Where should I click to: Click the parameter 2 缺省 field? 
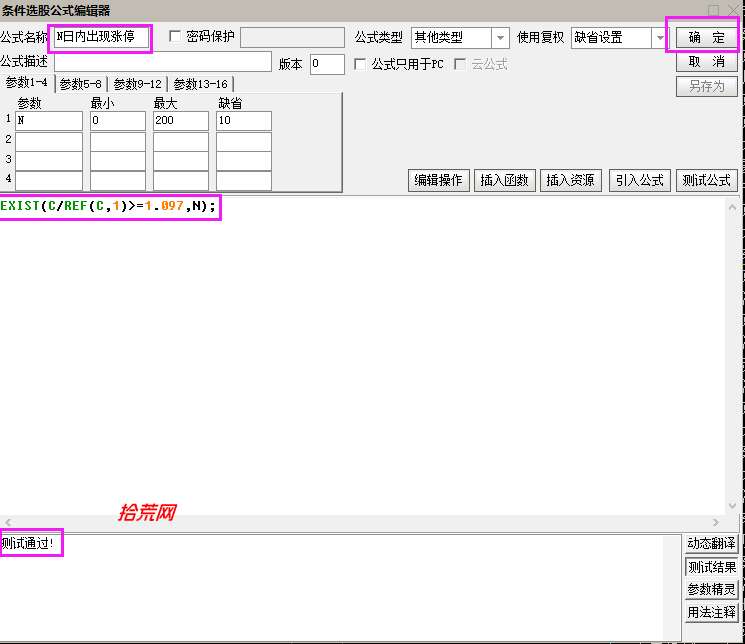244,142
